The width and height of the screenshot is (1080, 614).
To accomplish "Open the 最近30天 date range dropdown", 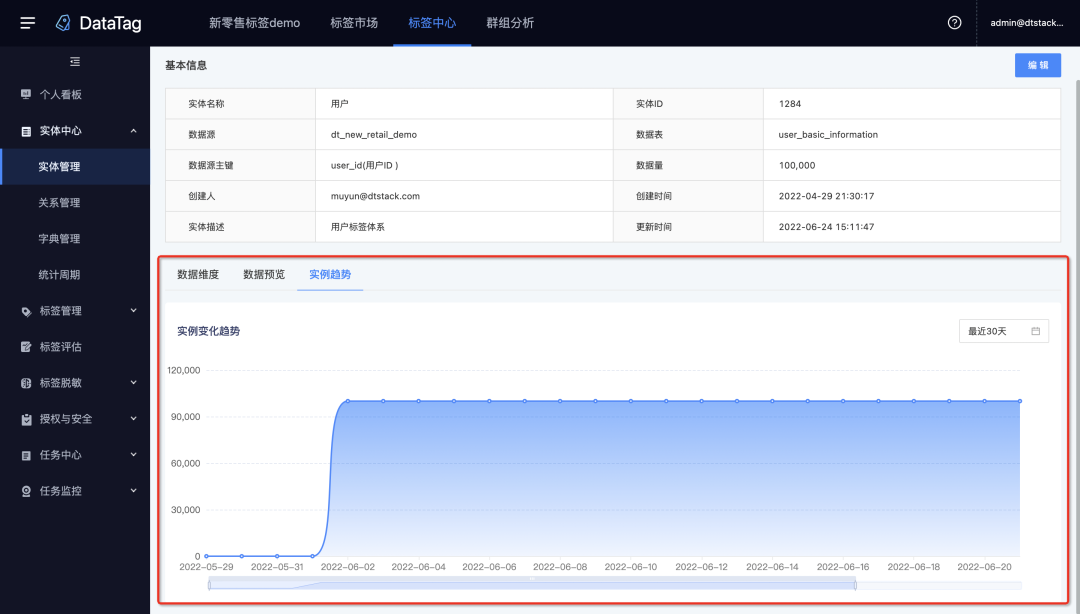I will pyautogui.click(x=1002, y=331).
